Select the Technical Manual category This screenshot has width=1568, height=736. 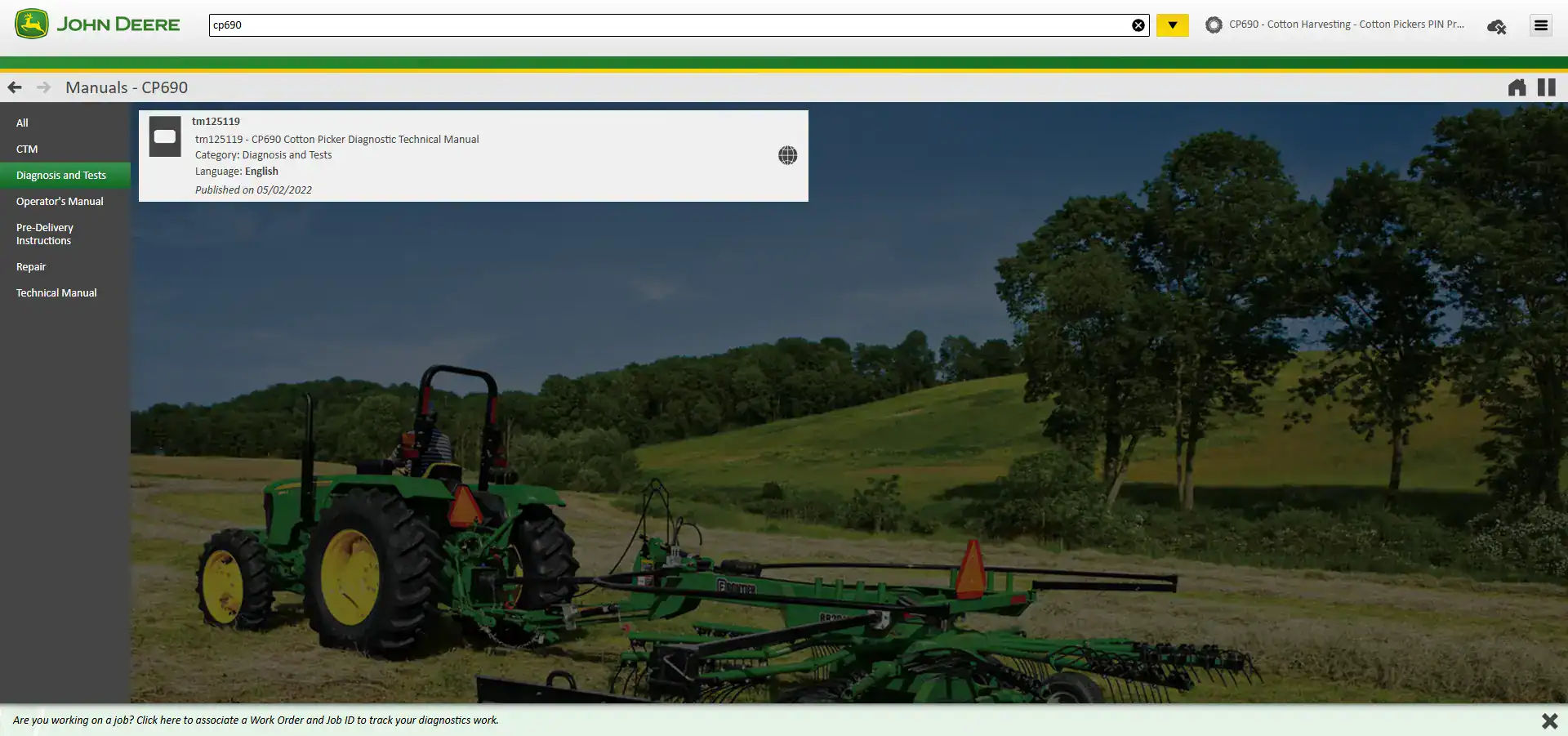pyautogui.click(x=65, y=292)
